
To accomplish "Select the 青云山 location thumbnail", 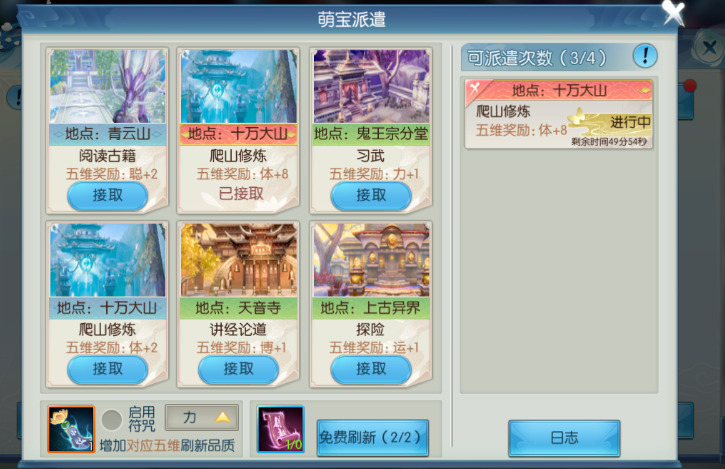I will 107,86.
